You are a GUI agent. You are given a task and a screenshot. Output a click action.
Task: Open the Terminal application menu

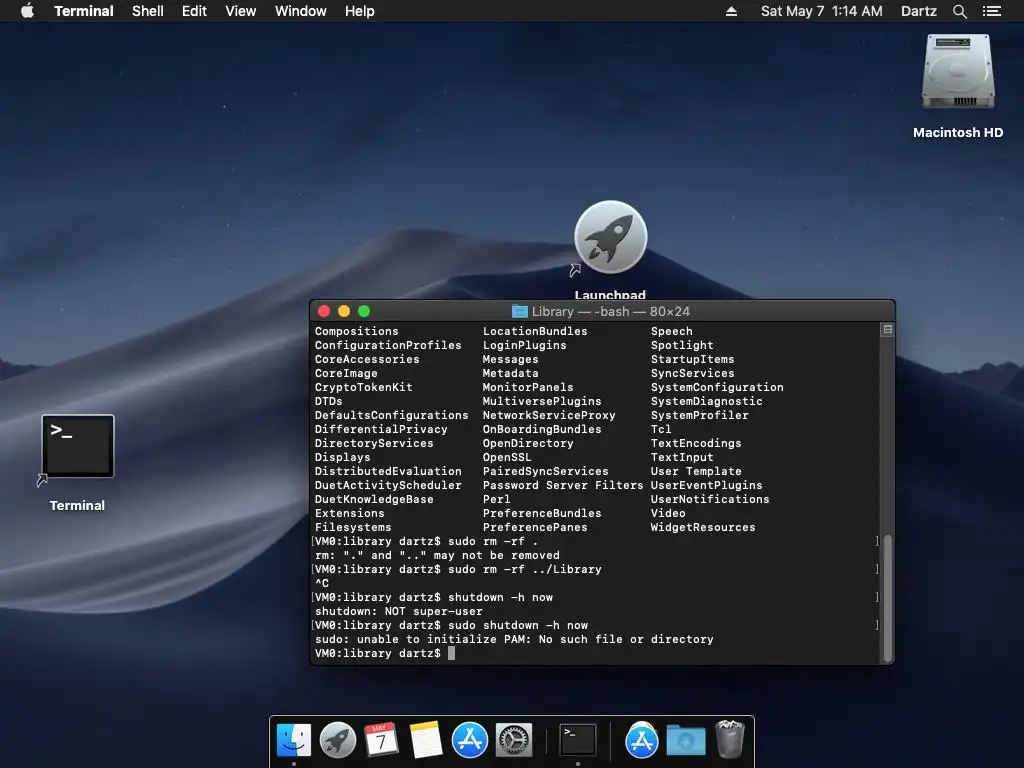click(84, 11)
